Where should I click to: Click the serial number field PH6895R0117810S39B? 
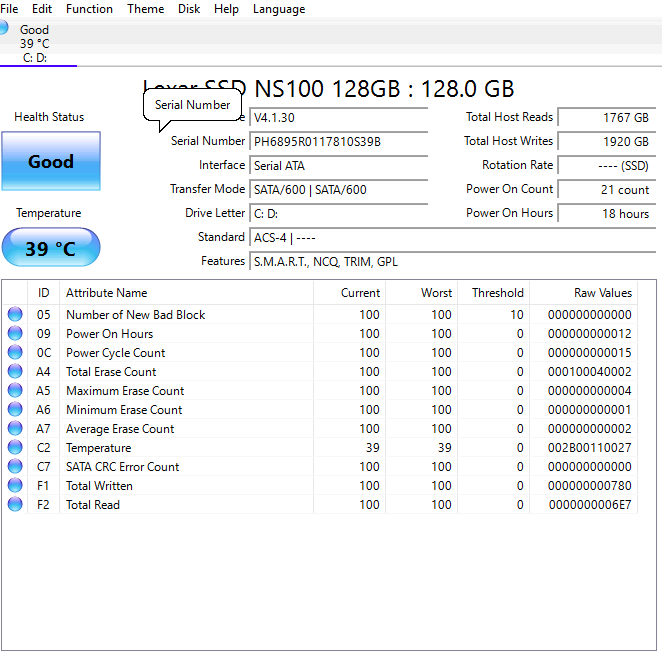(339, 141)
